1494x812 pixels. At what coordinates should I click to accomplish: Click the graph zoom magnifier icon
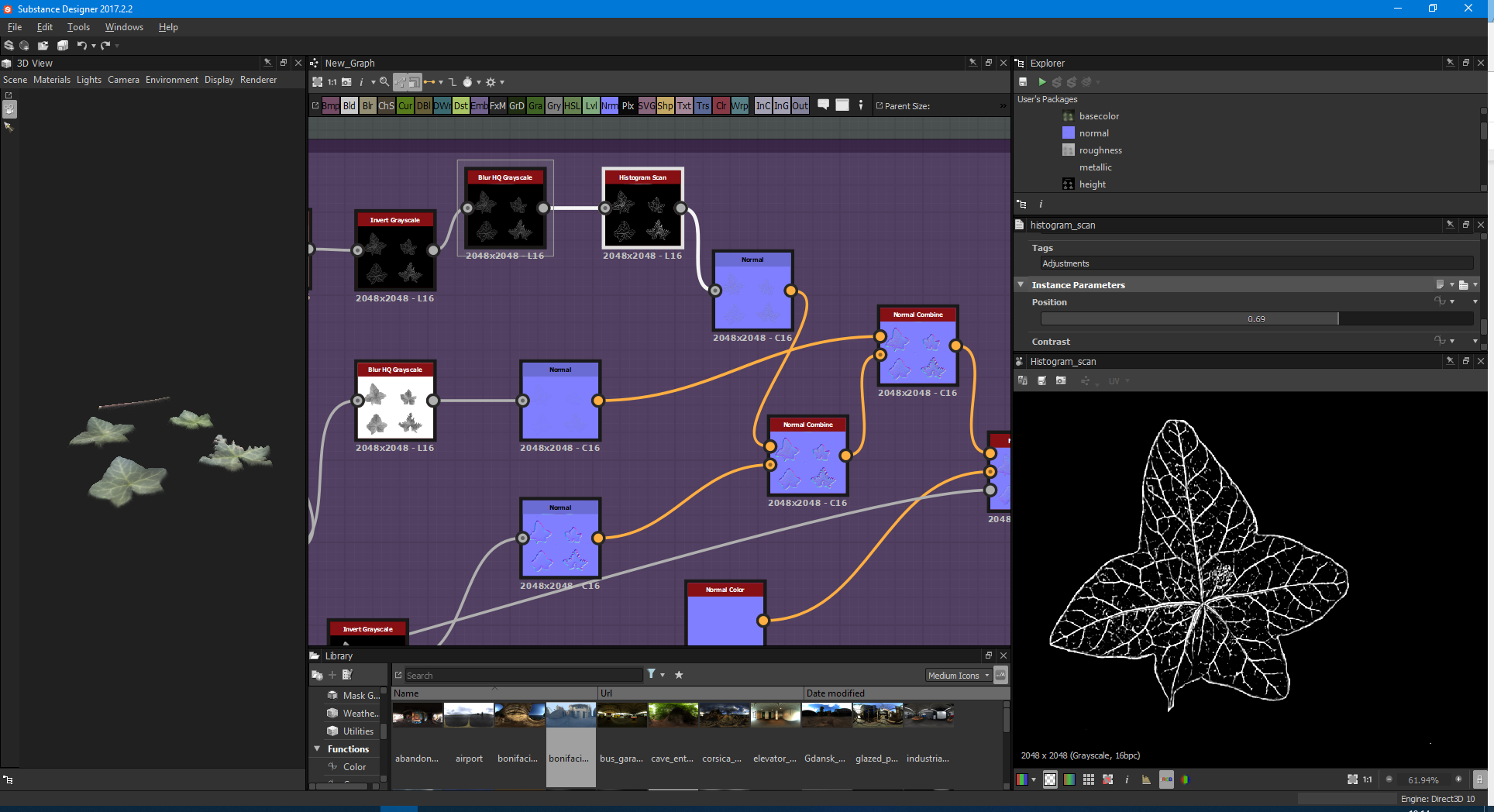pyautogui.click(x=384, y=81)
